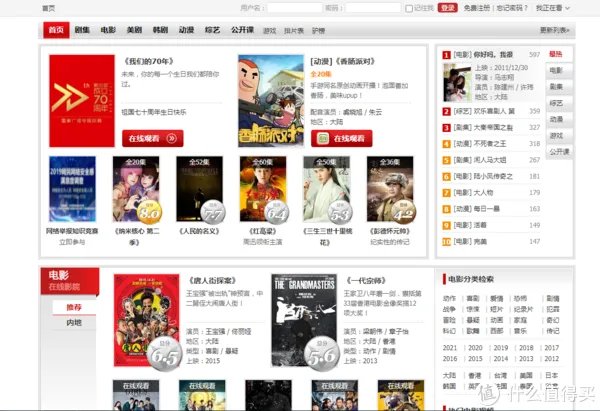Open rank 3 [剧集] 大秦帝国 entry

click(483, 127)
